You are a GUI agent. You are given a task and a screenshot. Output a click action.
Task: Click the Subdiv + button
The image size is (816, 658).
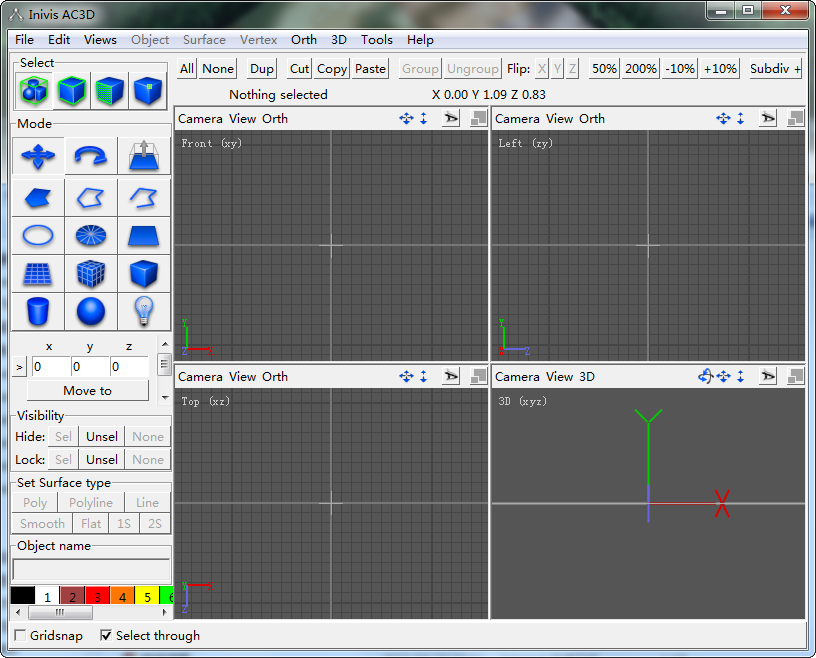click(x=772, y=68)
